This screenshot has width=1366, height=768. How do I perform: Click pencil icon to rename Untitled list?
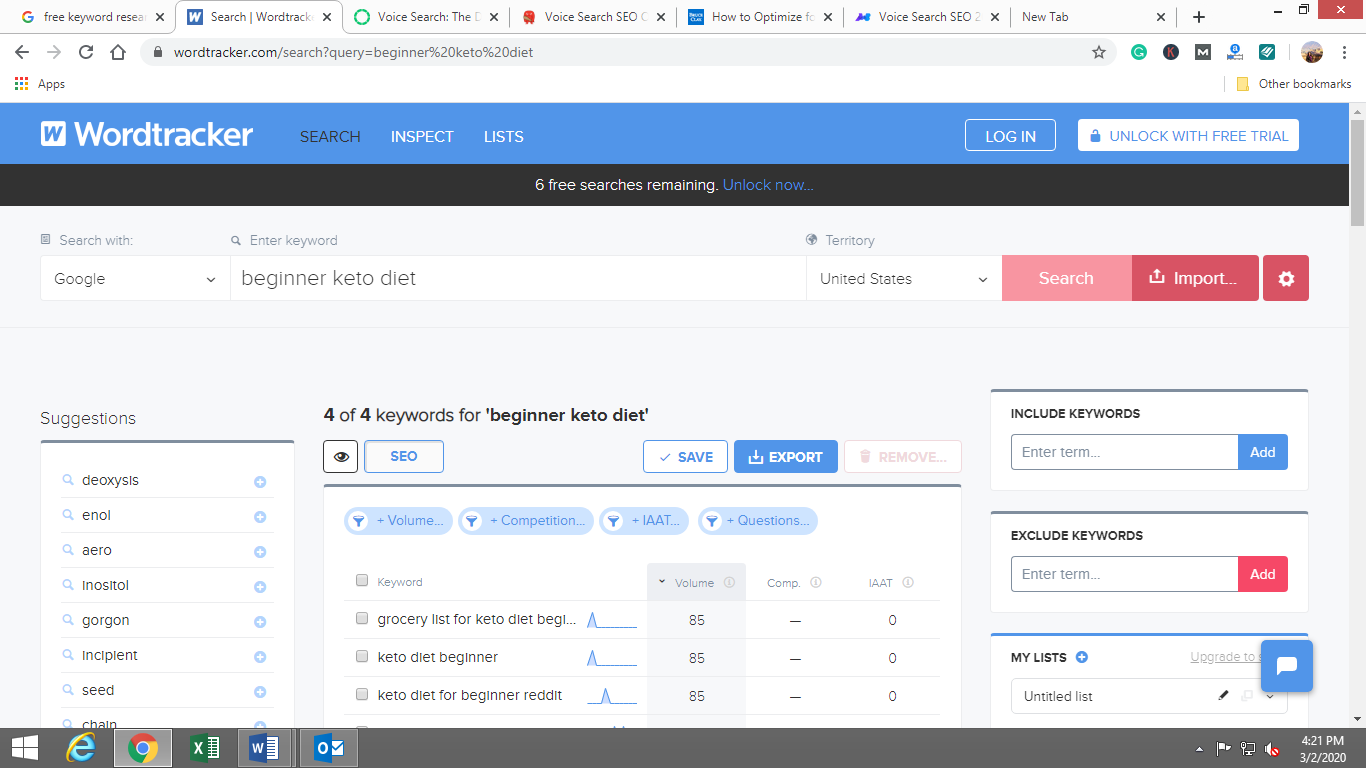[1223, 696]
